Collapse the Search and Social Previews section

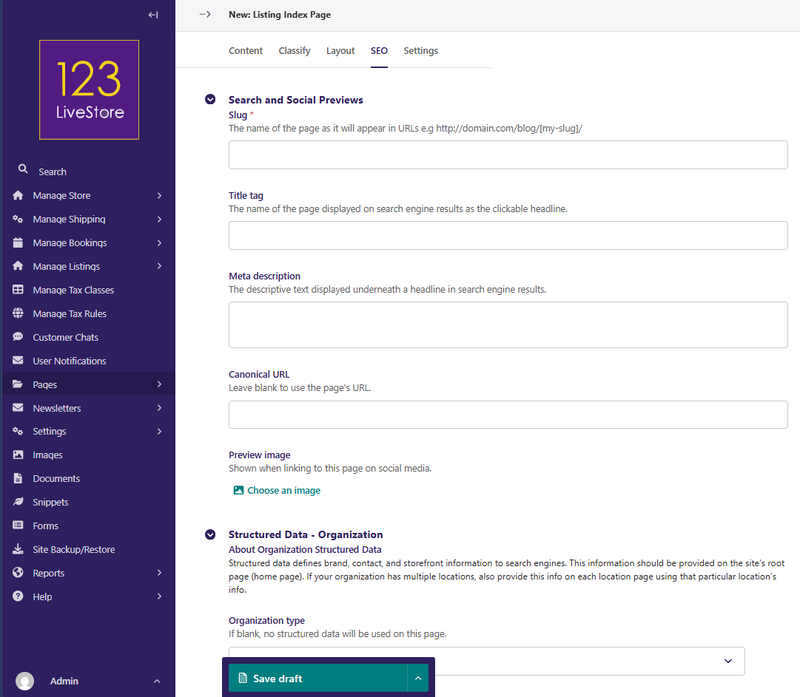click(210, 99)
